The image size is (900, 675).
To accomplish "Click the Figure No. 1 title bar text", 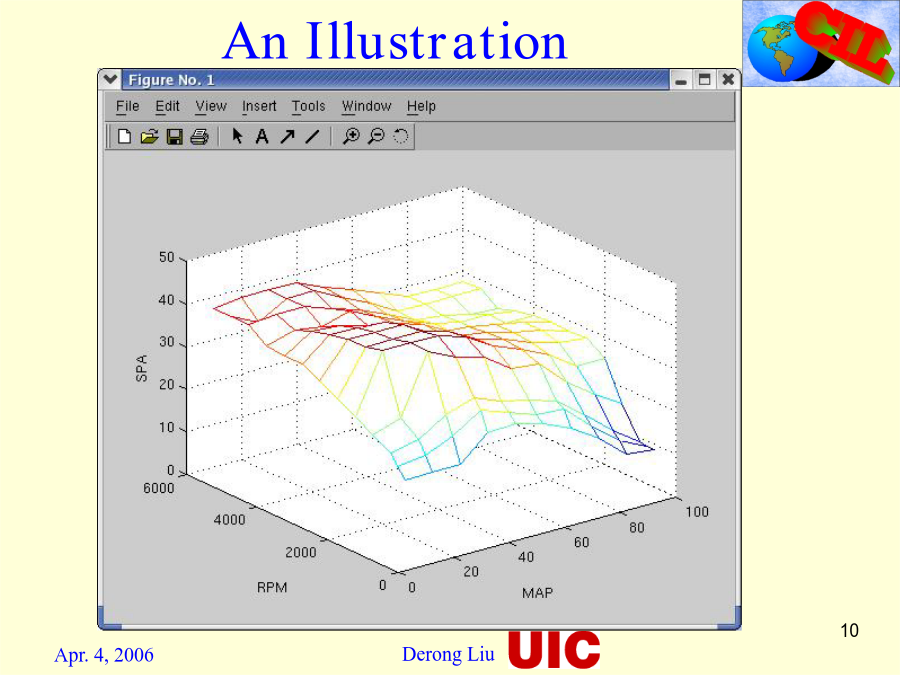I will pos(171,80).
